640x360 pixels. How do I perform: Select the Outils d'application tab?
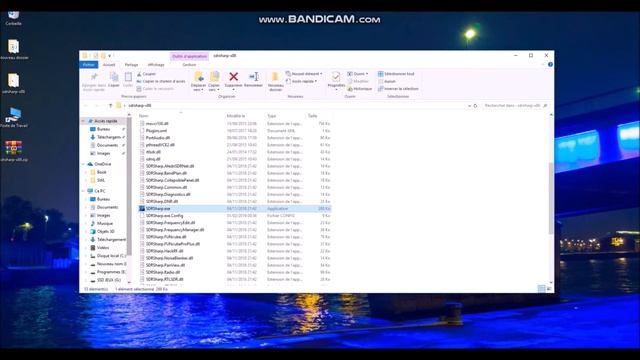189,56
